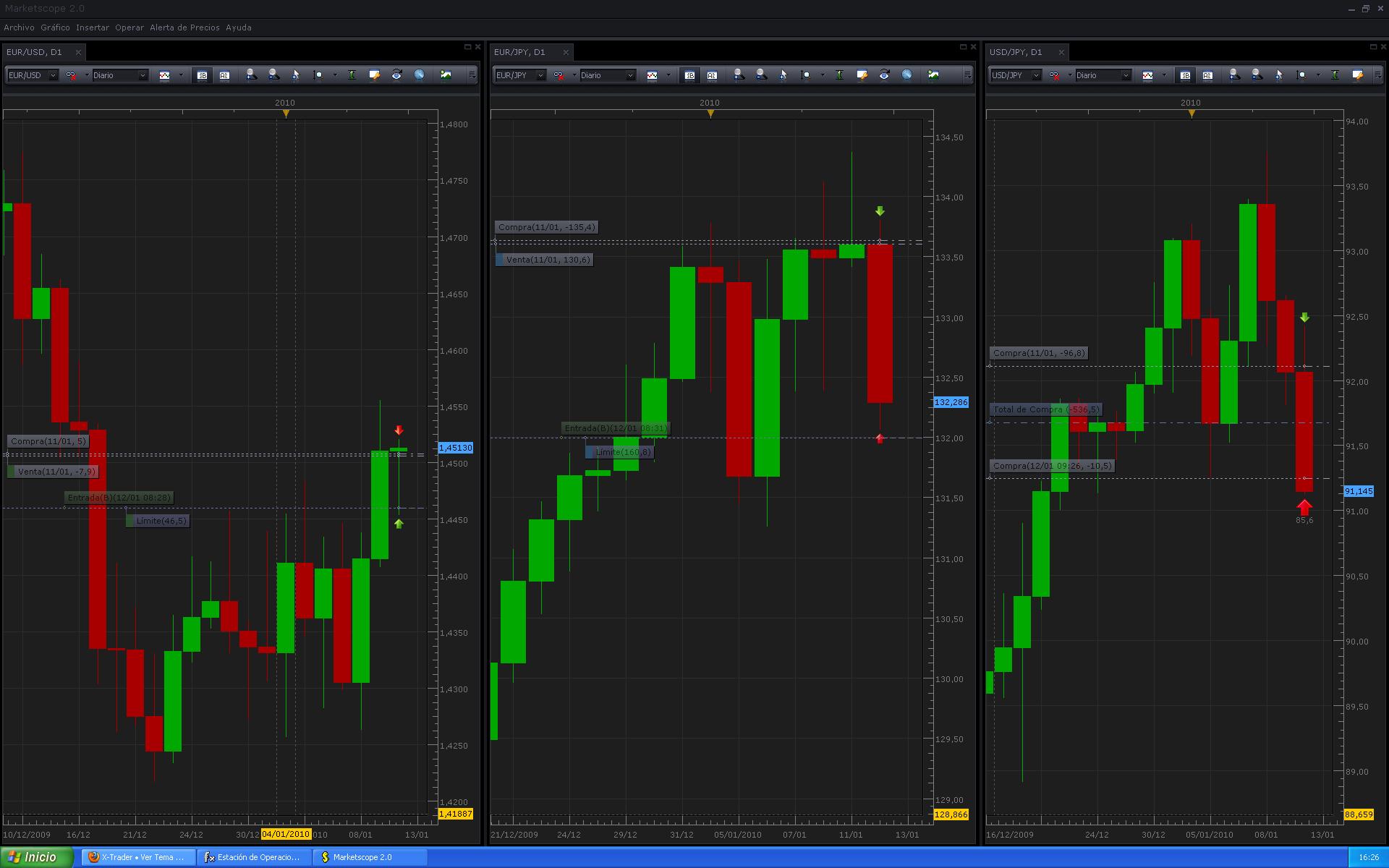Viewport: 1389px width, 868px height.
Task: Toggle Bid price mode button on EUR/USD chart
Action: (x=202, y=75)
